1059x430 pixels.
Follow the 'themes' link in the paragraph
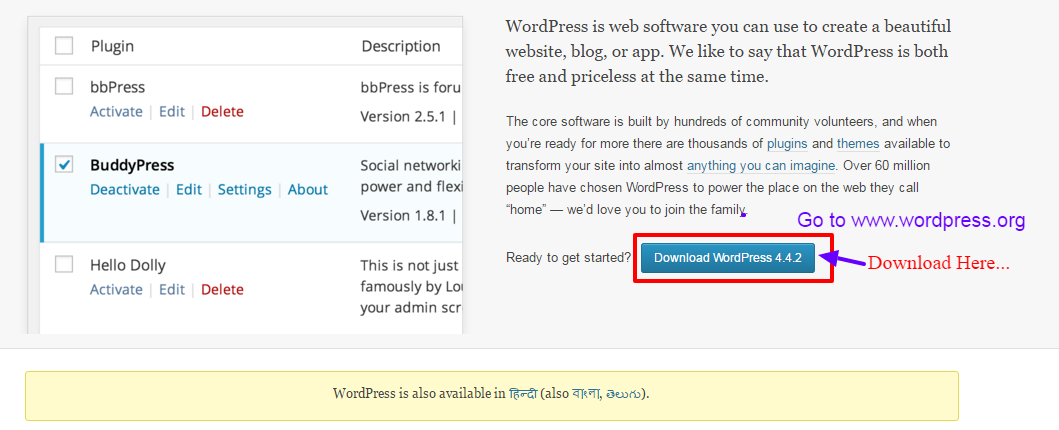point(858,144)
